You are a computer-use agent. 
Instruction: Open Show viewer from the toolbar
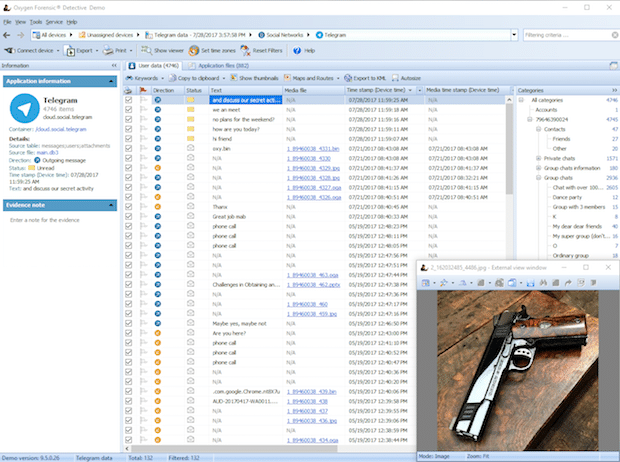pyautogui.click(x=163, y=51)
